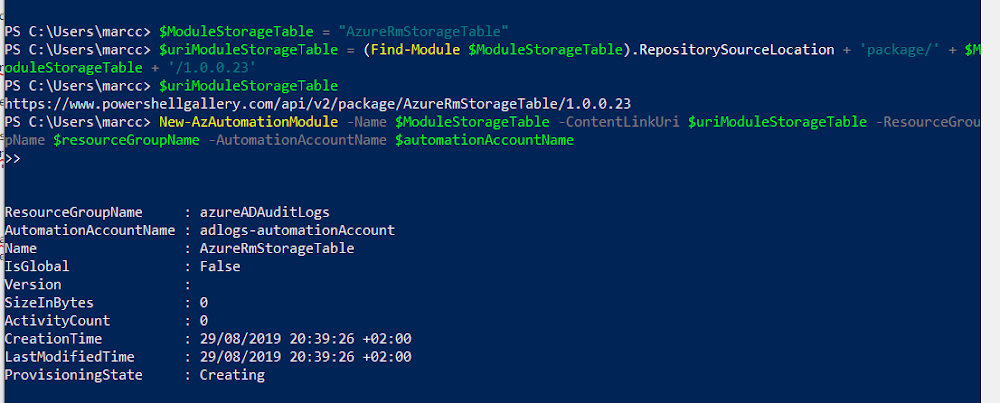Viewport: 1000px width, 403px height.
Task: Select the "AzureRmStorageTable" string literal
Action: click(423, 31)
